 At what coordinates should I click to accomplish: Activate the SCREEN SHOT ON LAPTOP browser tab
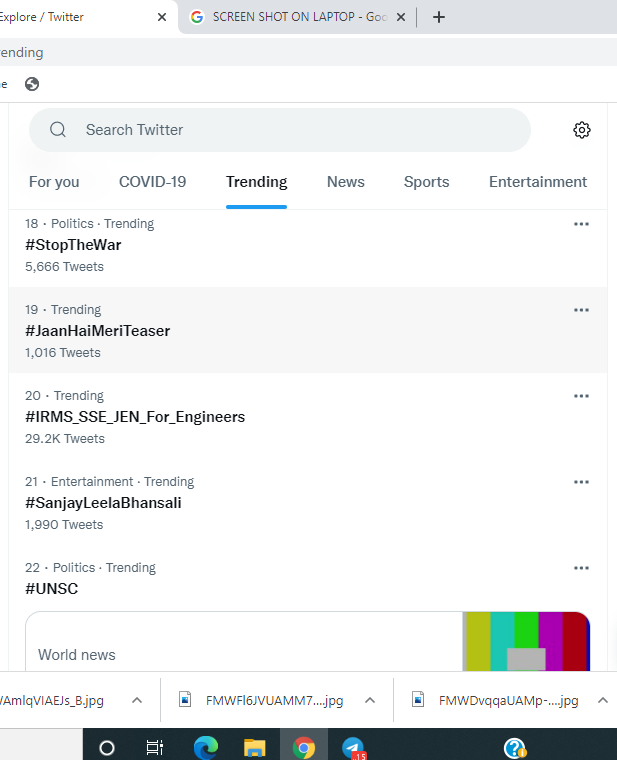pos(298,17)
